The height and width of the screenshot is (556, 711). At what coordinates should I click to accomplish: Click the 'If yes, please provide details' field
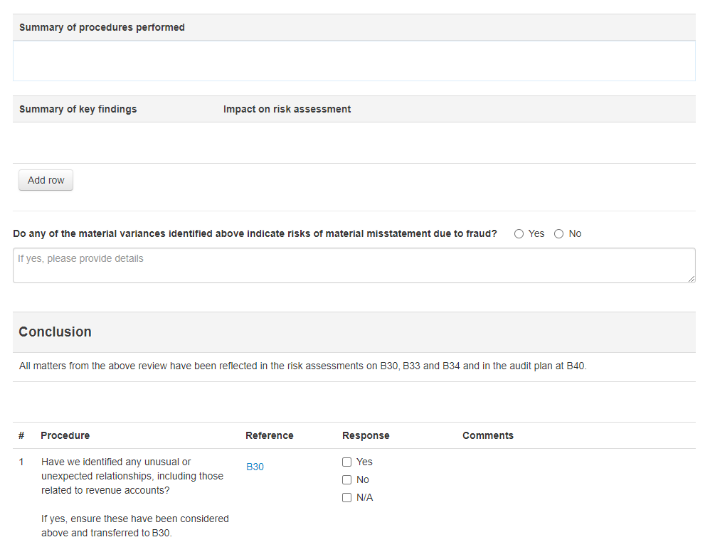(354, 265)
